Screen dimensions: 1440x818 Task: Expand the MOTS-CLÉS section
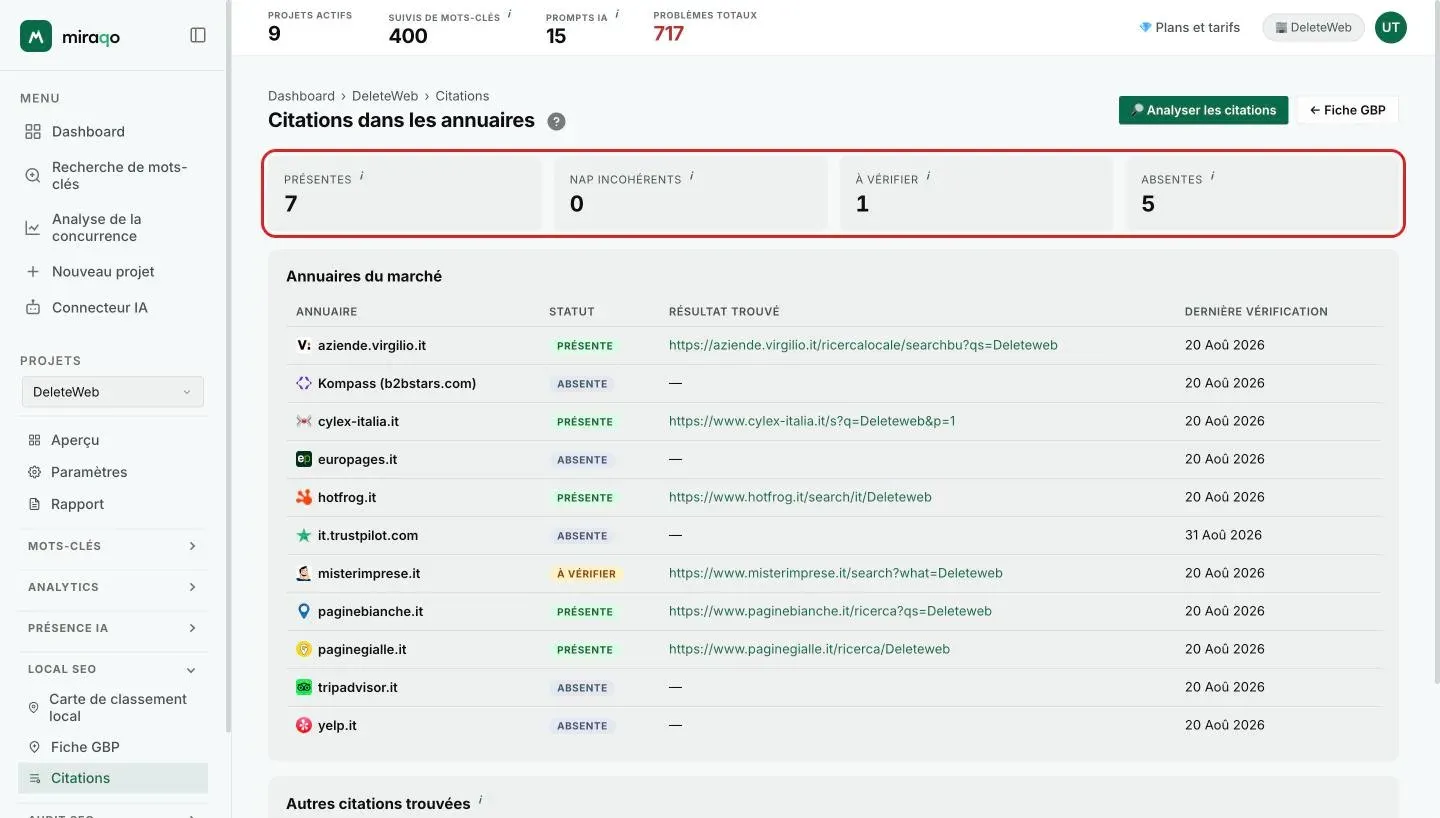point(112,546)
